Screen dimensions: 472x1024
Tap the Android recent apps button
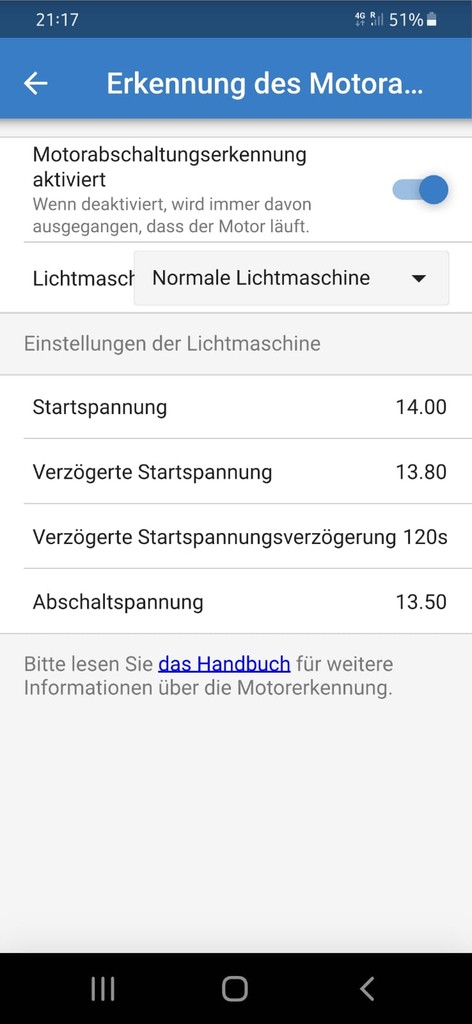tap(102, 989)
